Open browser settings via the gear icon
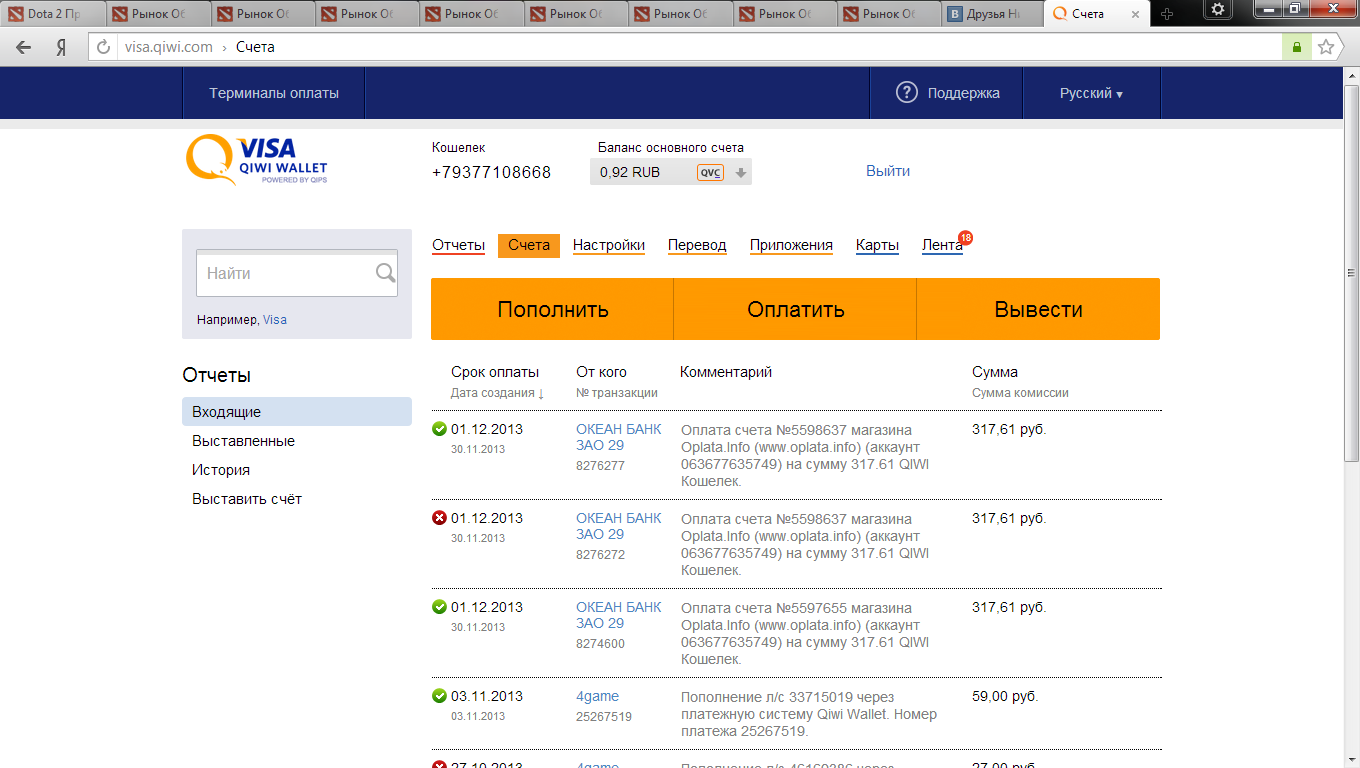 click(x=1217, y=9)
